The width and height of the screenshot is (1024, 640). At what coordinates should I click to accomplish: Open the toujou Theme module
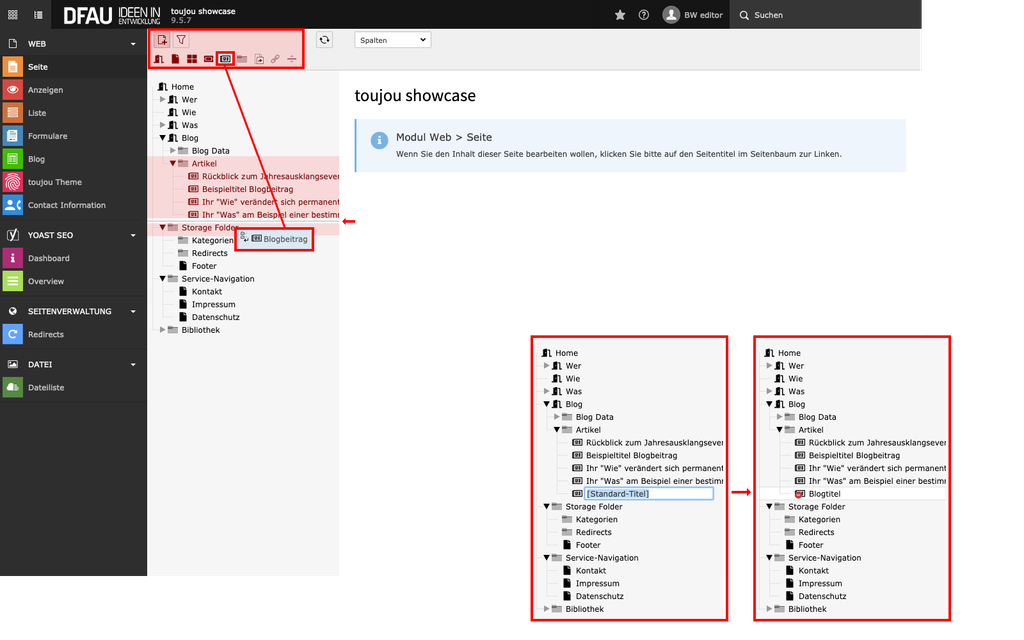pyautogui.click(x=54, y=182)
